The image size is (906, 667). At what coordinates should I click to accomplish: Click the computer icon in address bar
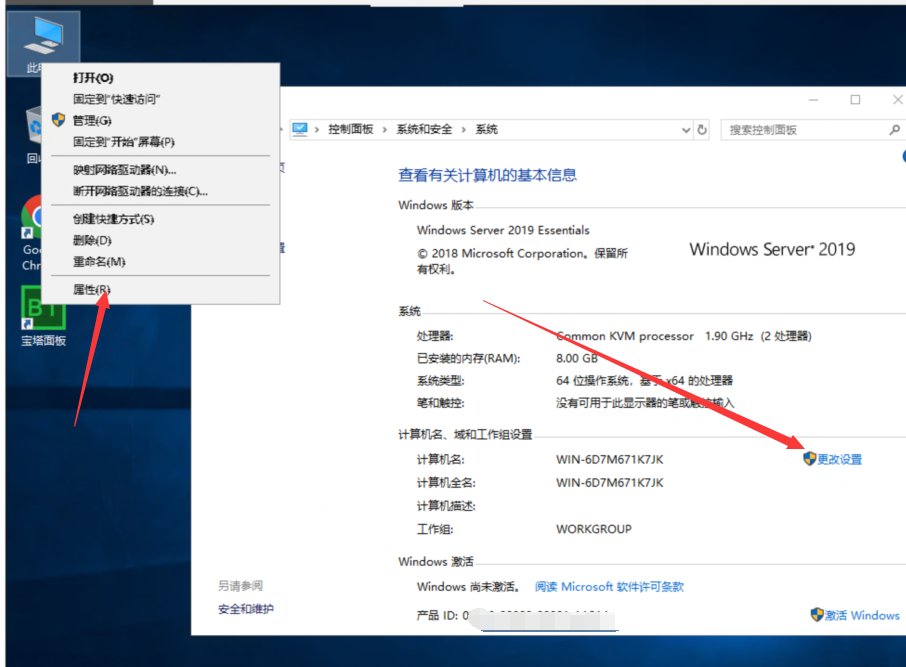tap(300, 129)
